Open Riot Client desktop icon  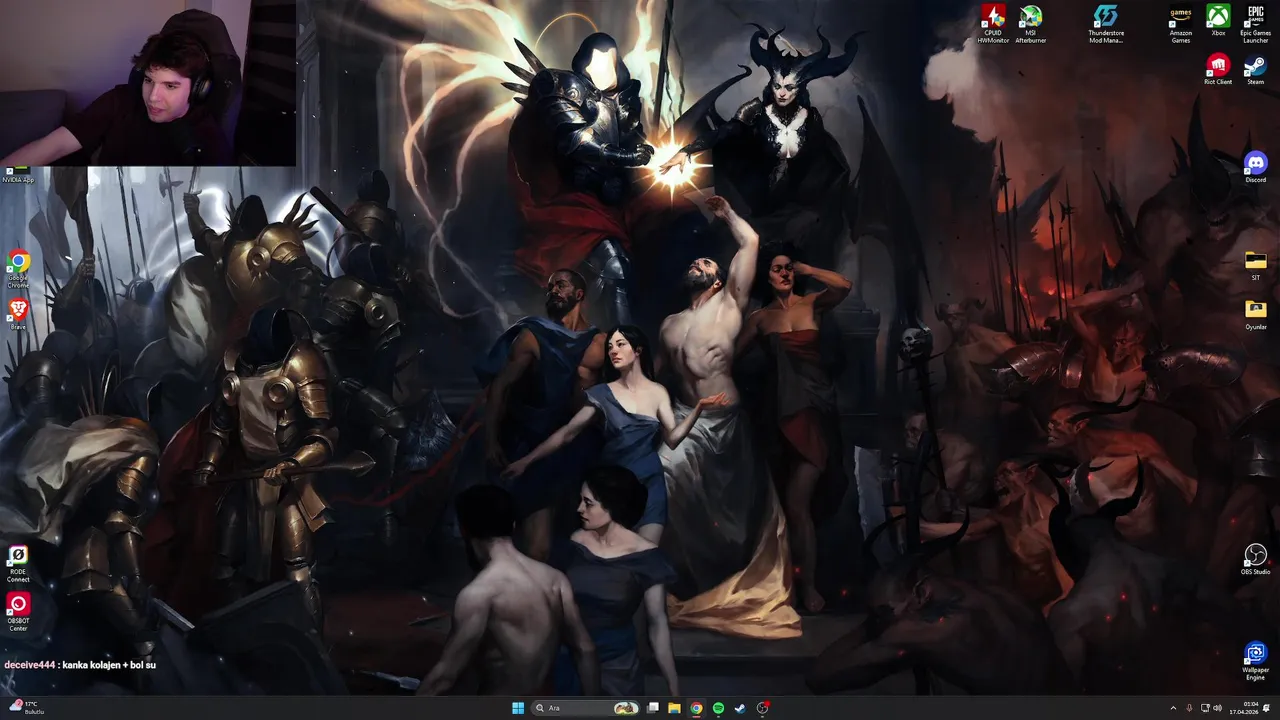coord(1218,70)
